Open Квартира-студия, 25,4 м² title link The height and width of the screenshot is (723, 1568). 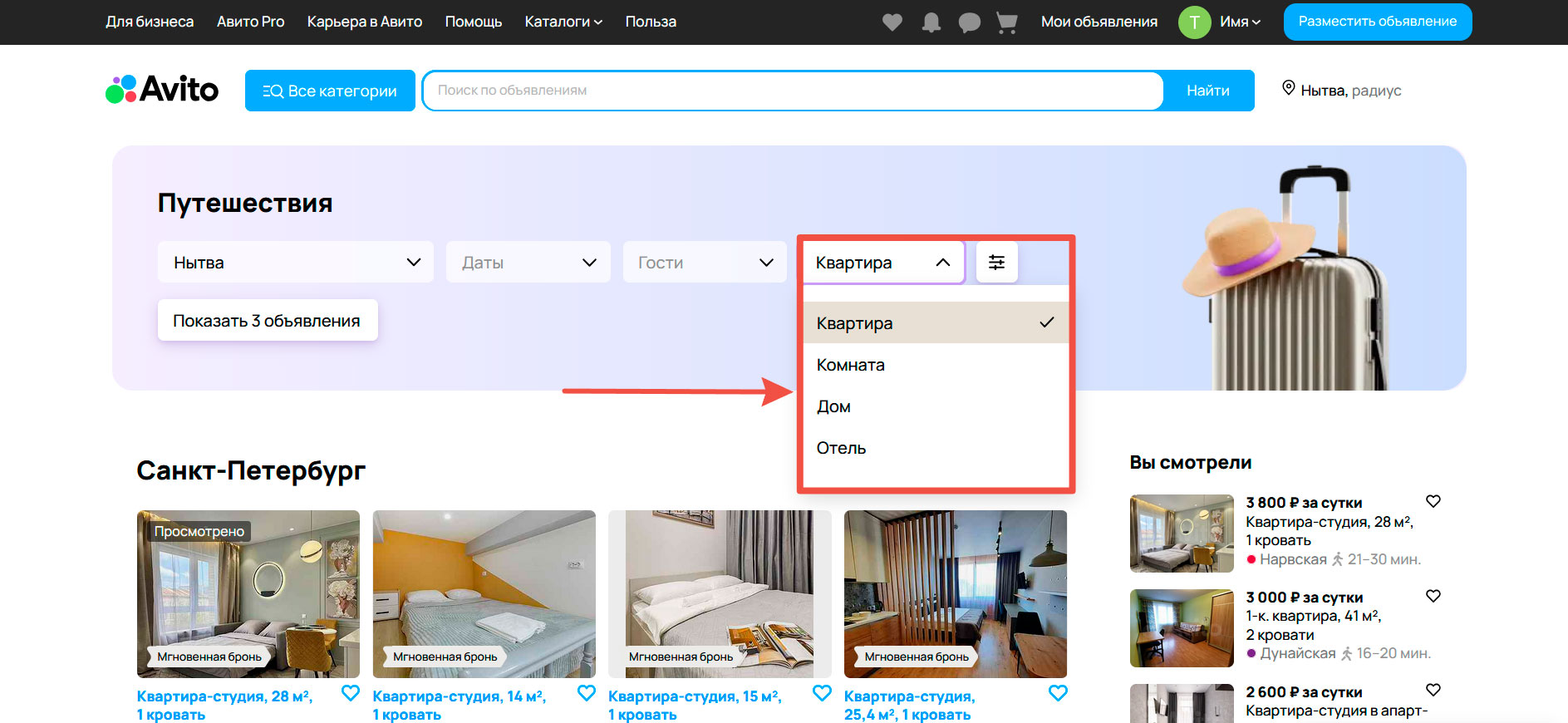pyautogui.click(x=910, y=706)
